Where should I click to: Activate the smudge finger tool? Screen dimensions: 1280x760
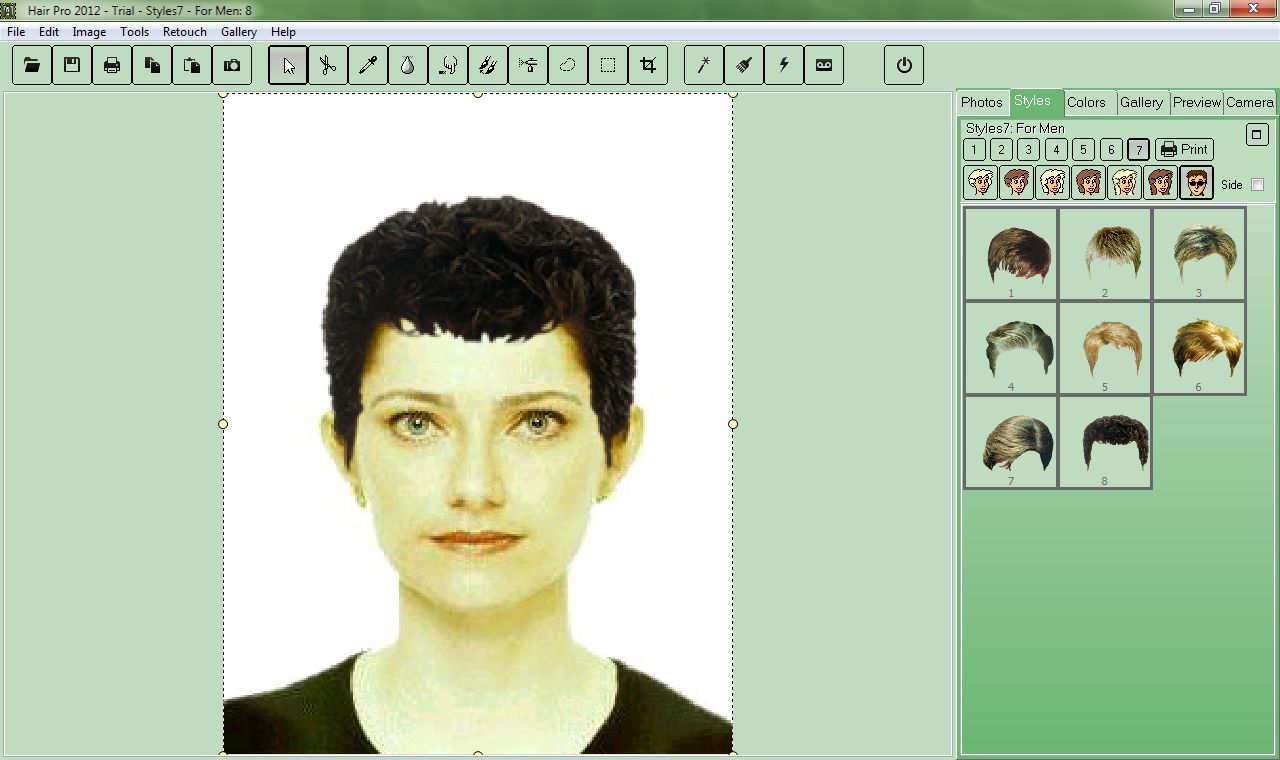coord(448,65)
